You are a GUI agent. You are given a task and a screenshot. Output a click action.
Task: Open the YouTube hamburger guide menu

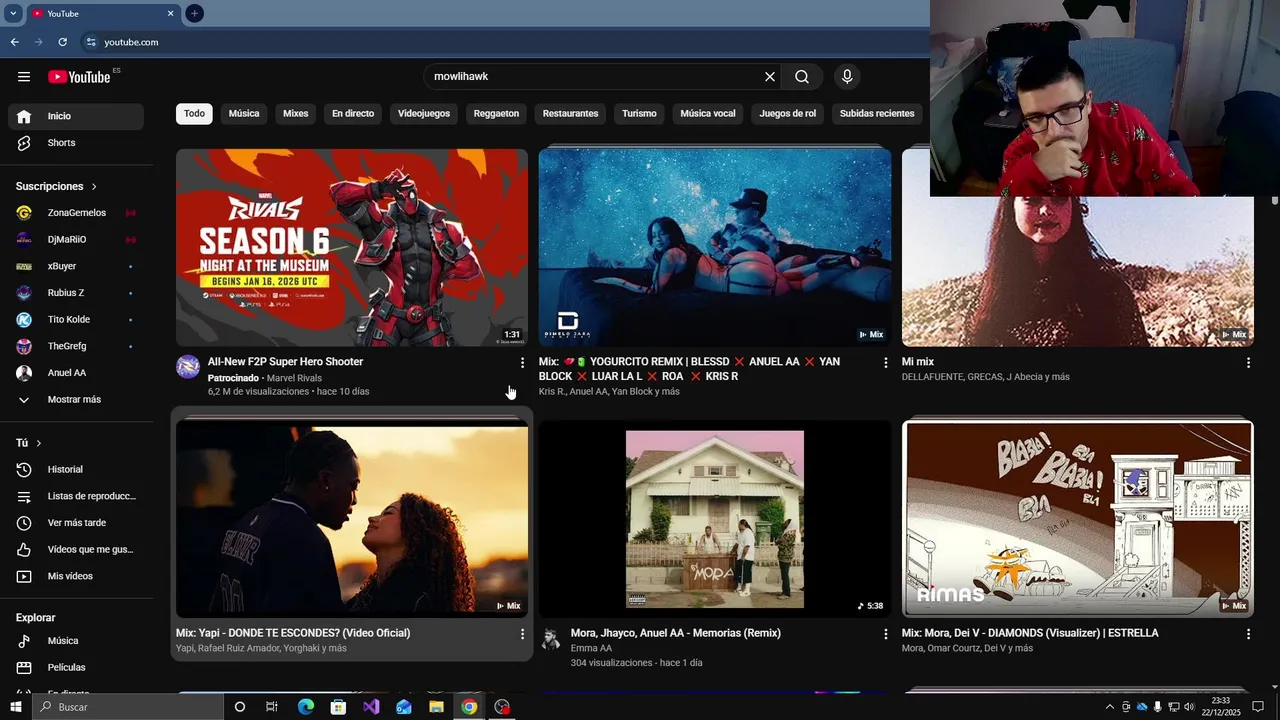(24, 77)
